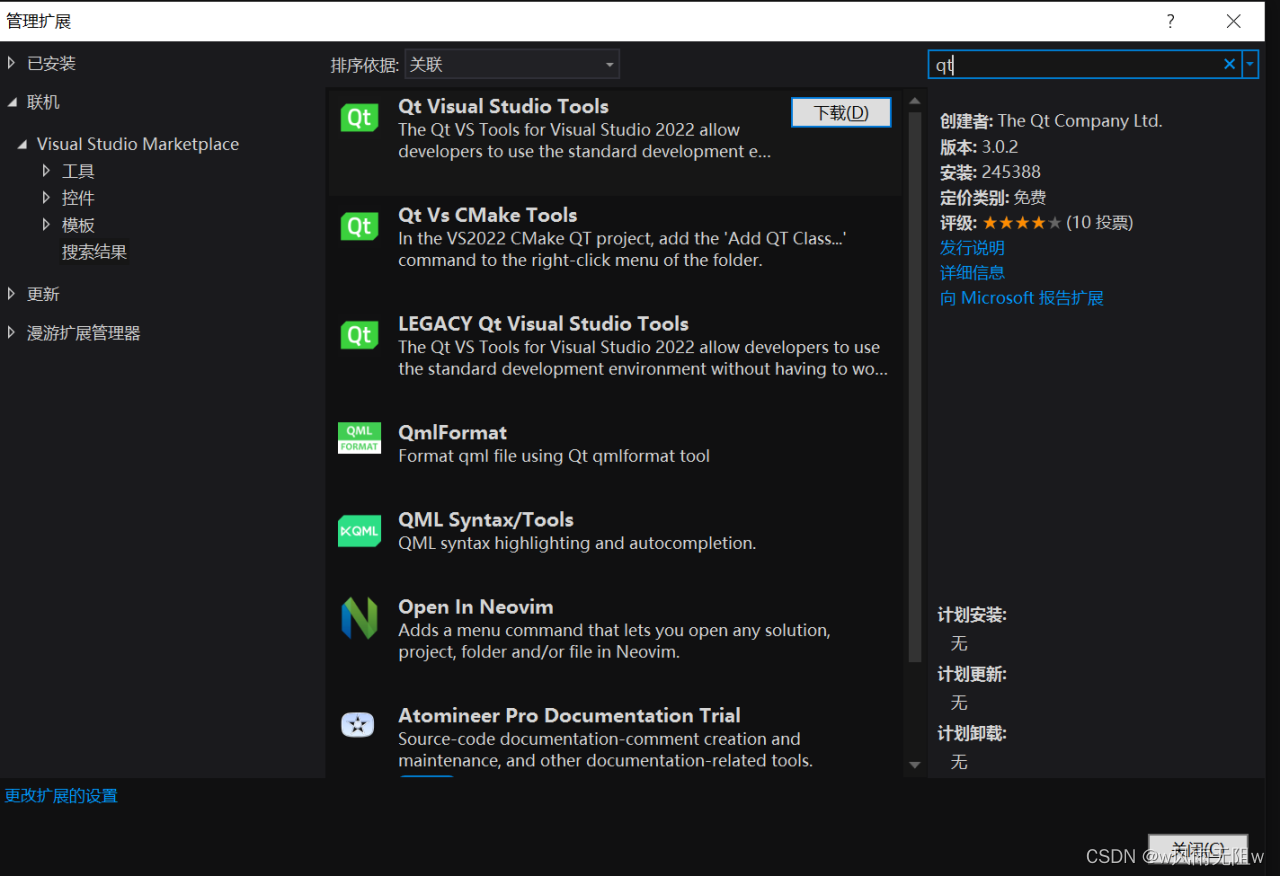Click the QML Syntax/Tools KQML icon
Image resolution: width=1280 pixels, height=876 pixels.
359,531
